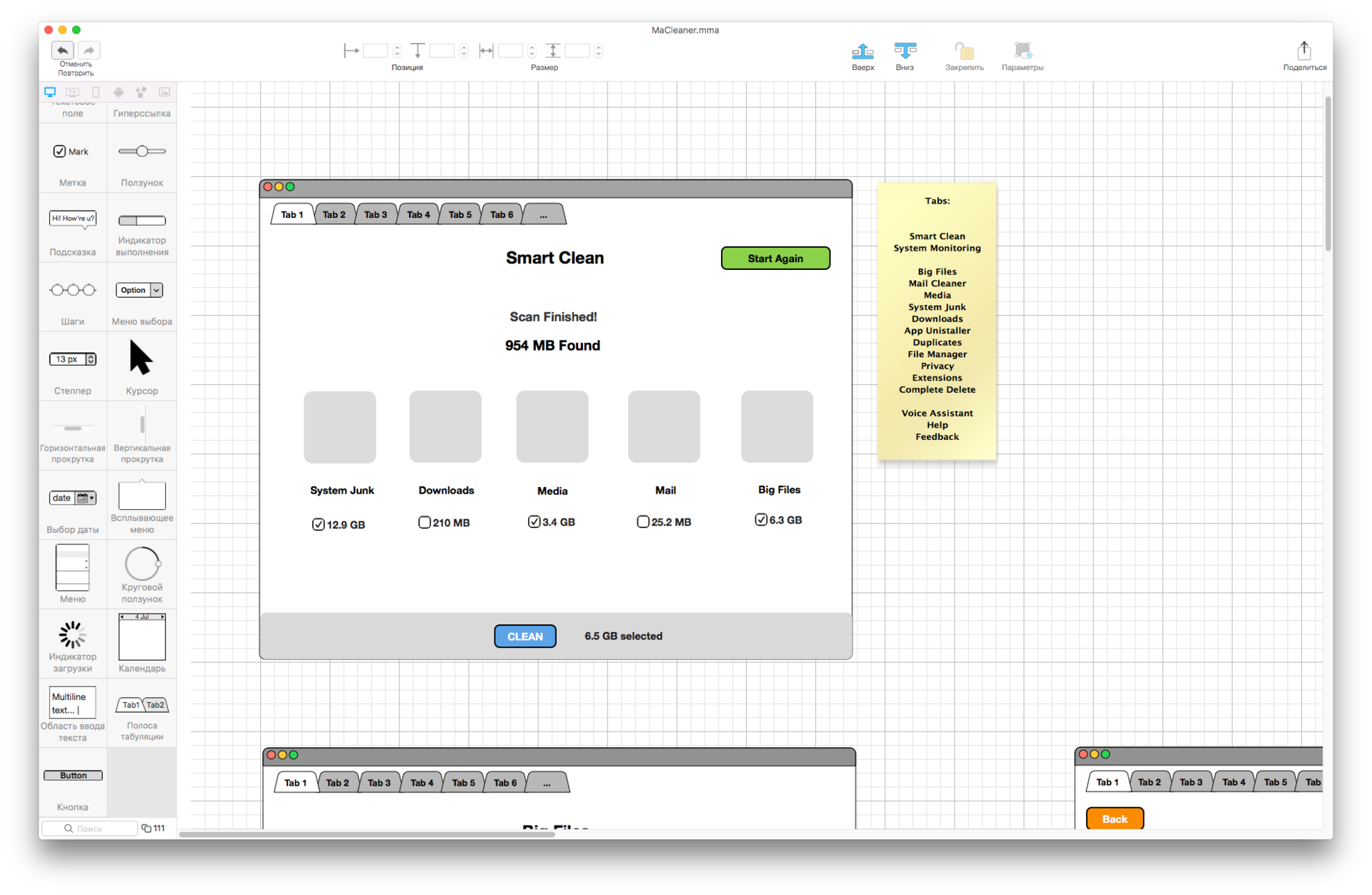The height and width of the screenshot is (895, 1372).
Task: Select Tab 2 in Smart Clean window
Action: pos(334,214)
